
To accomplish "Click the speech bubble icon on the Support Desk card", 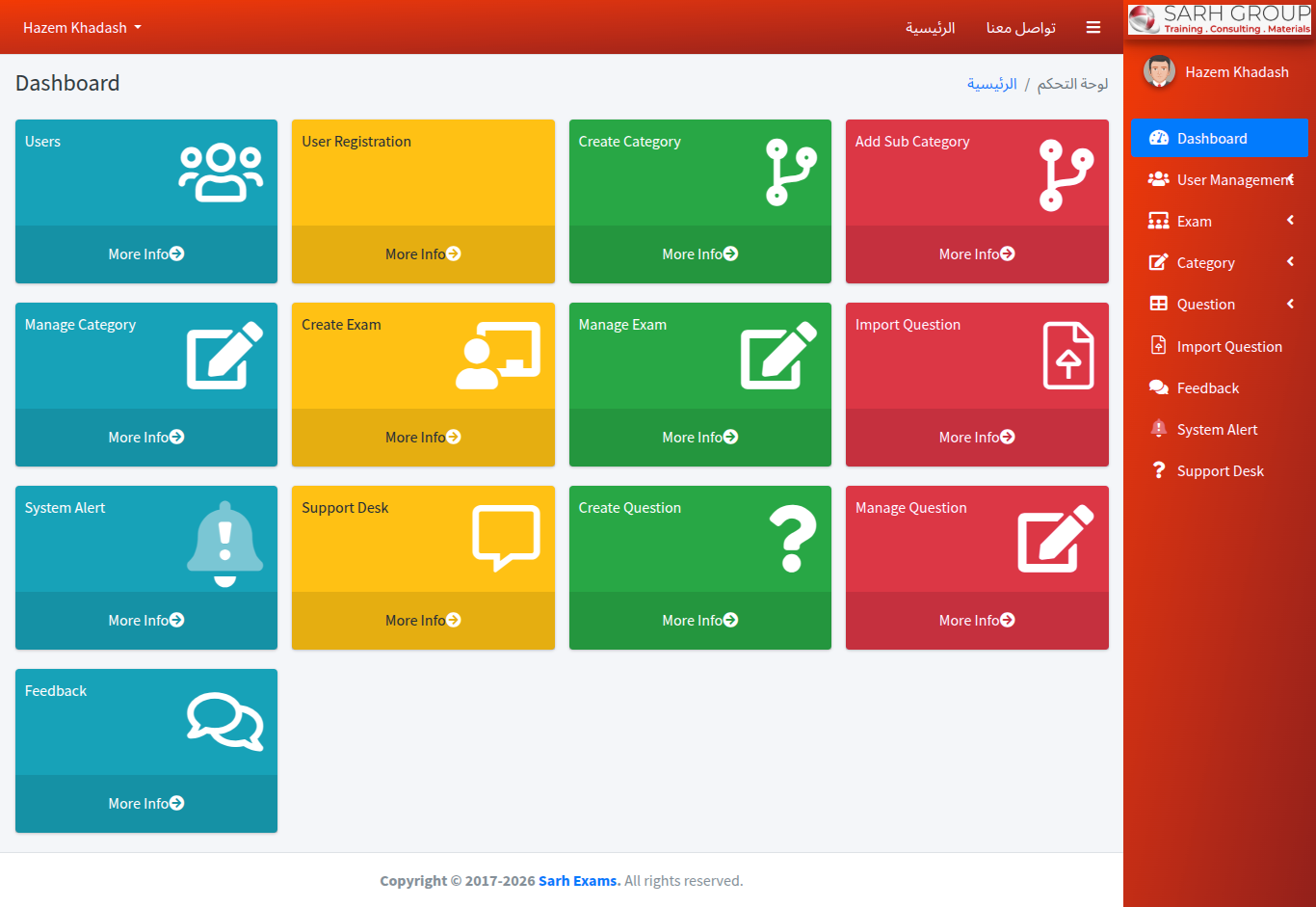I will tap(506, 538).
